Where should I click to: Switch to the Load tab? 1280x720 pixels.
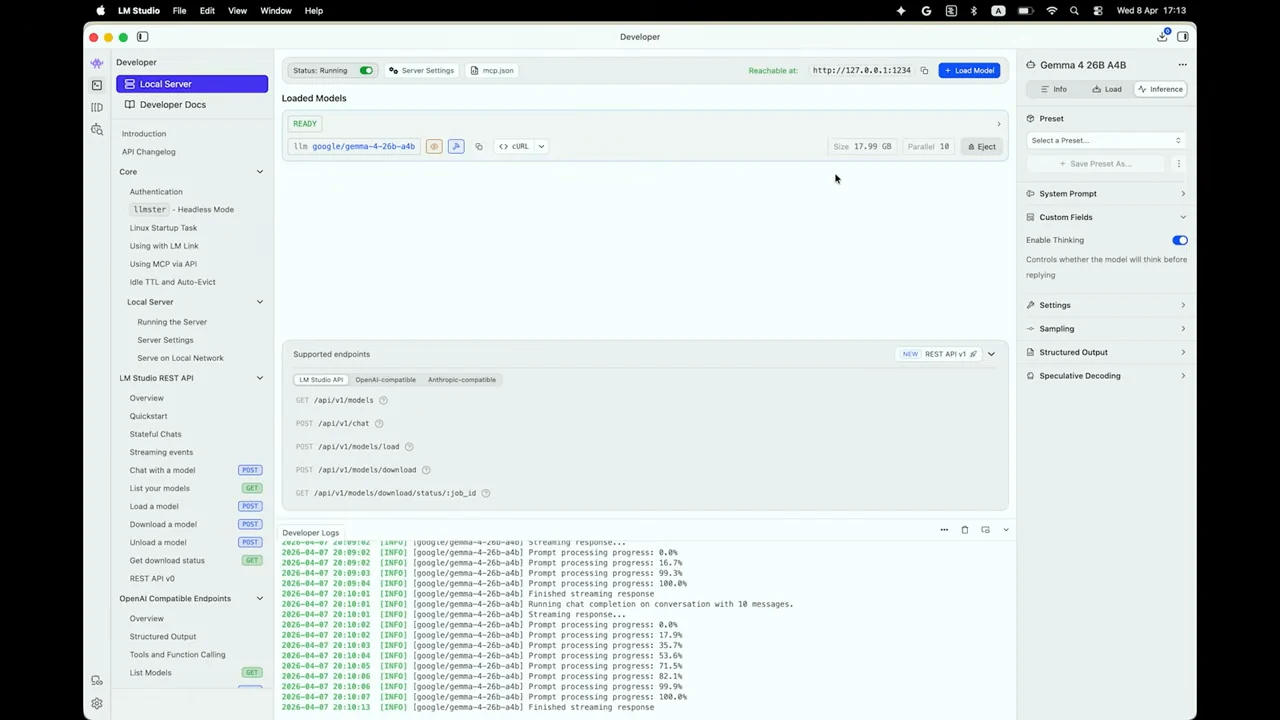(x=1106, y=90)
